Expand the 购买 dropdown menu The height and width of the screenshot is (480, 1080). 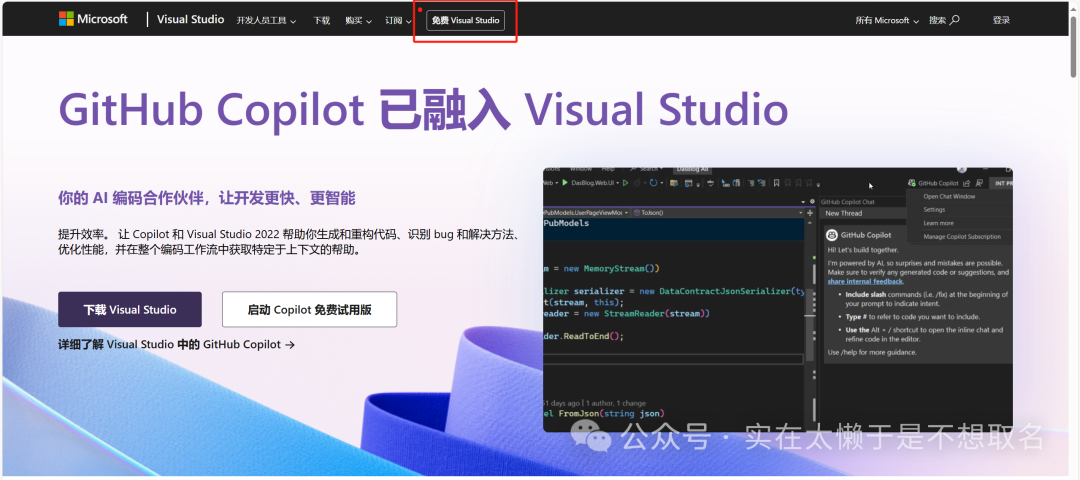pyautogui.click(x=358, y=21)
